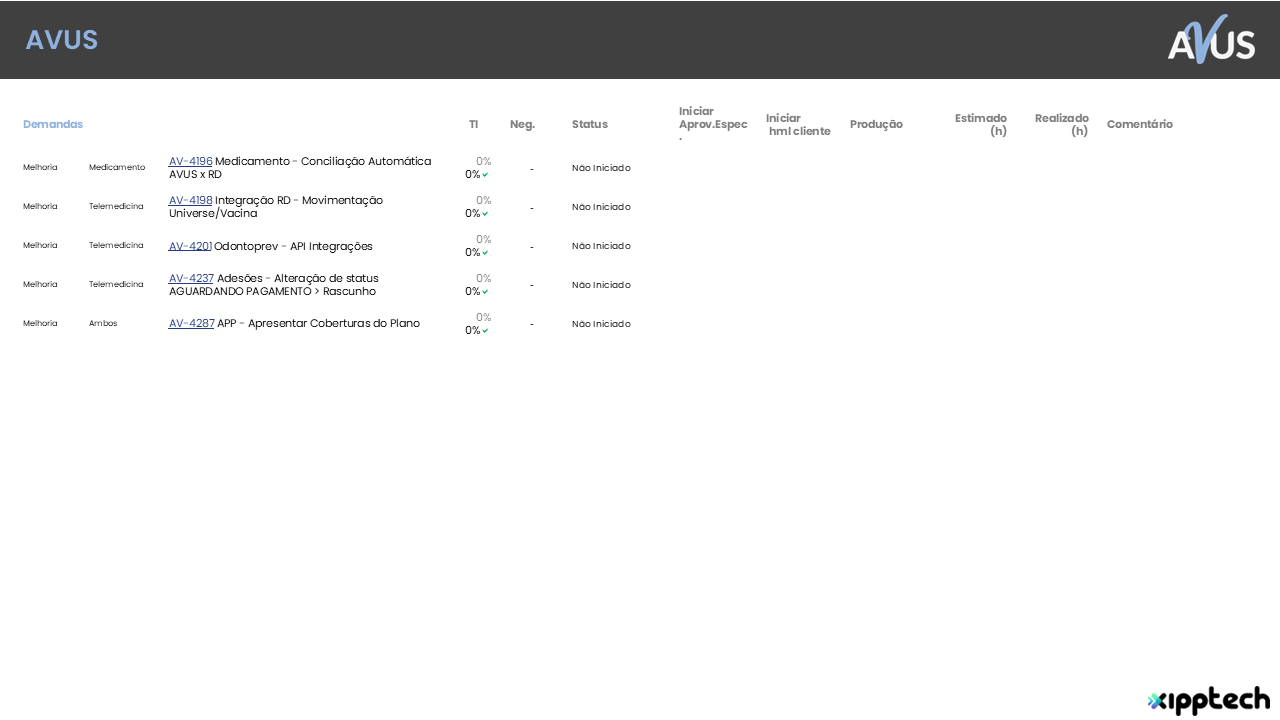
Task: Click Não Iniciado status for AV-4287
Action: tap(601, 324)
